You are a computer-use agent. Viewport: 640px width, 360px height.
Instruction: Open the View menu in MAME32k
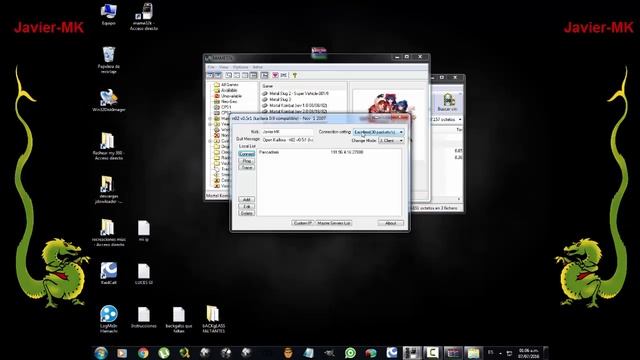224,67
